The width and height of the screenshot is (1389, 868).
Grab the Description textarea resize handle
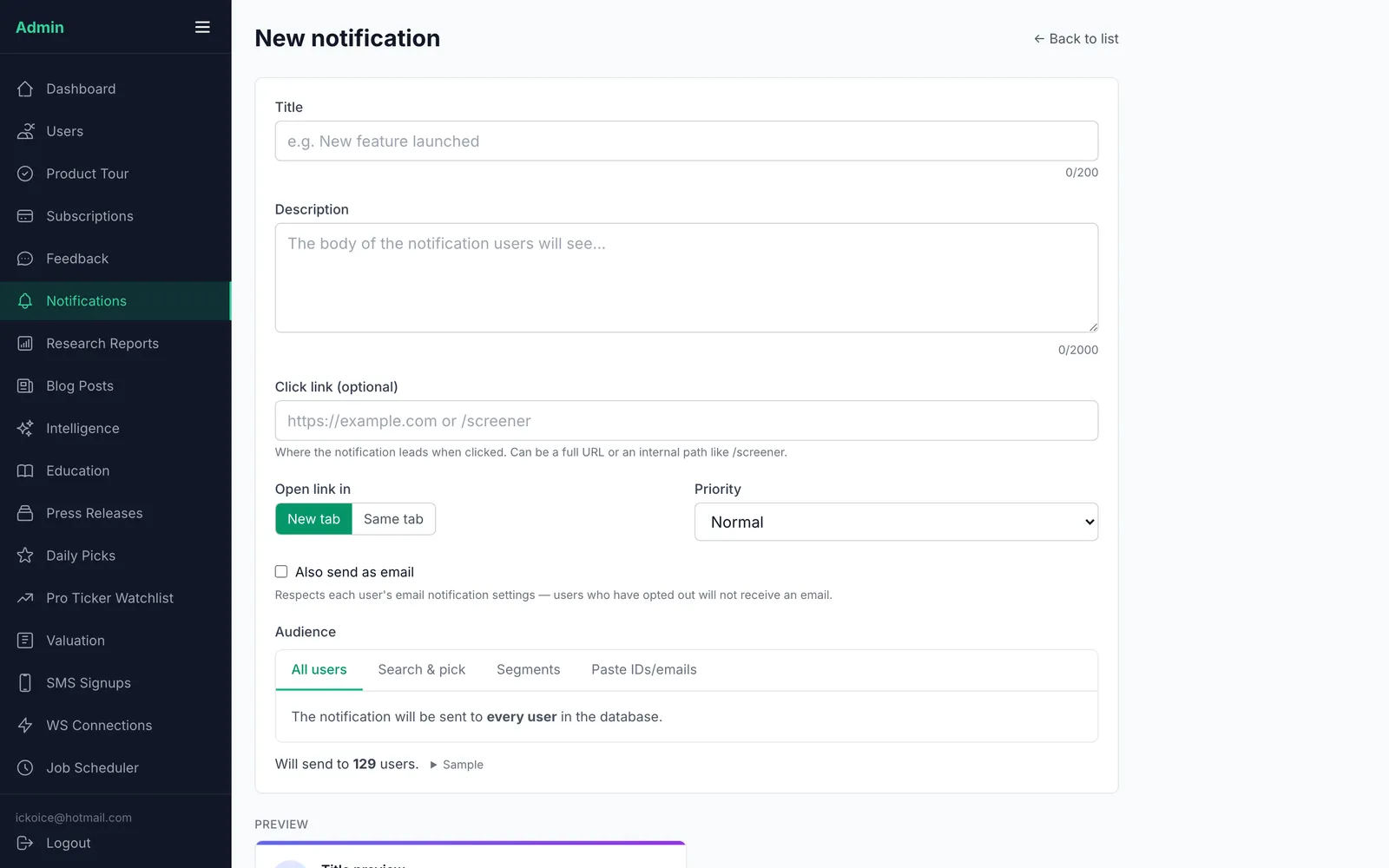(1092, 326)
